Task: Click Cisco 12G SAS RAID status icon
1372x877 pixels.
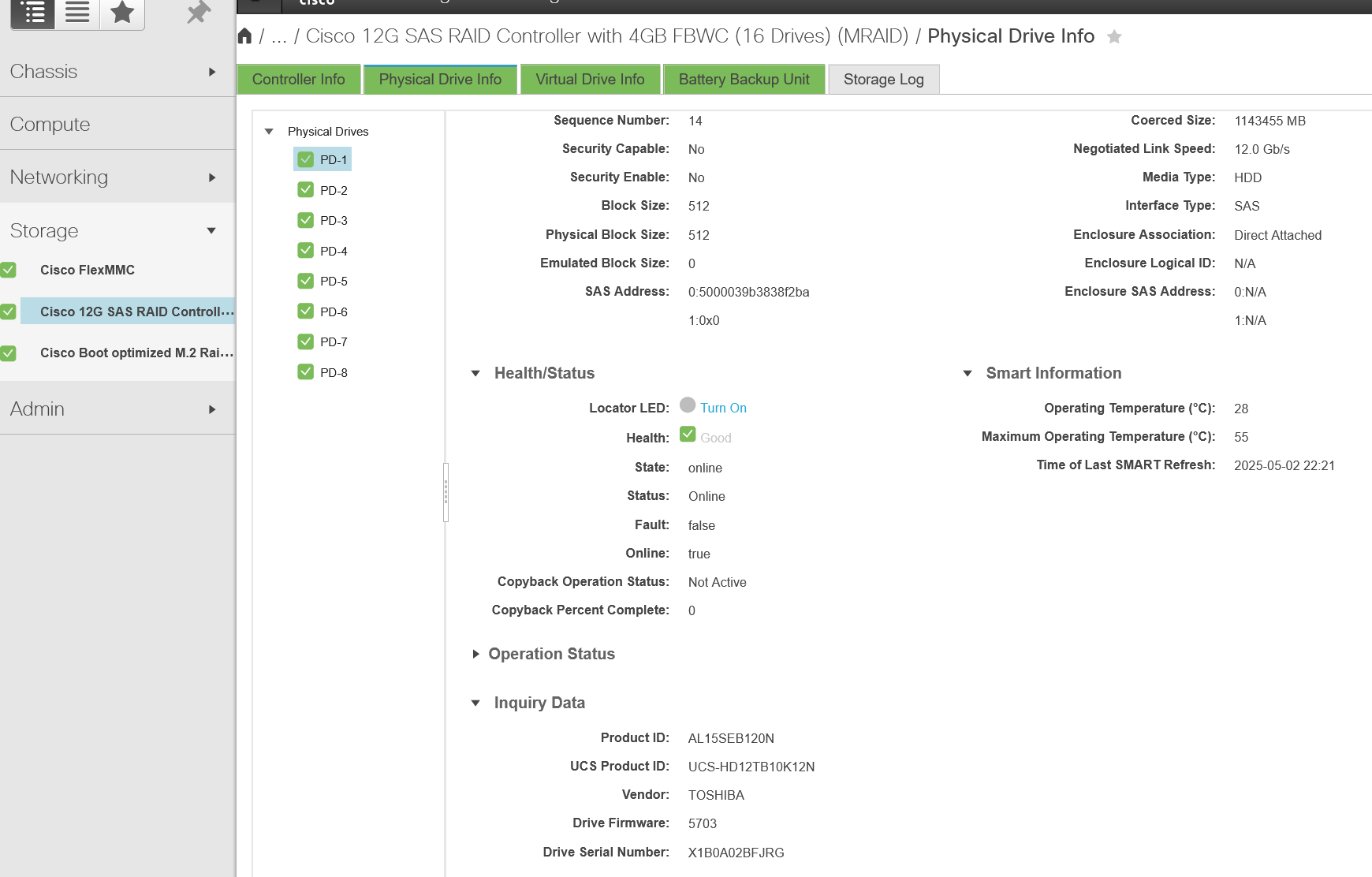Action: [x=8, y=312]
